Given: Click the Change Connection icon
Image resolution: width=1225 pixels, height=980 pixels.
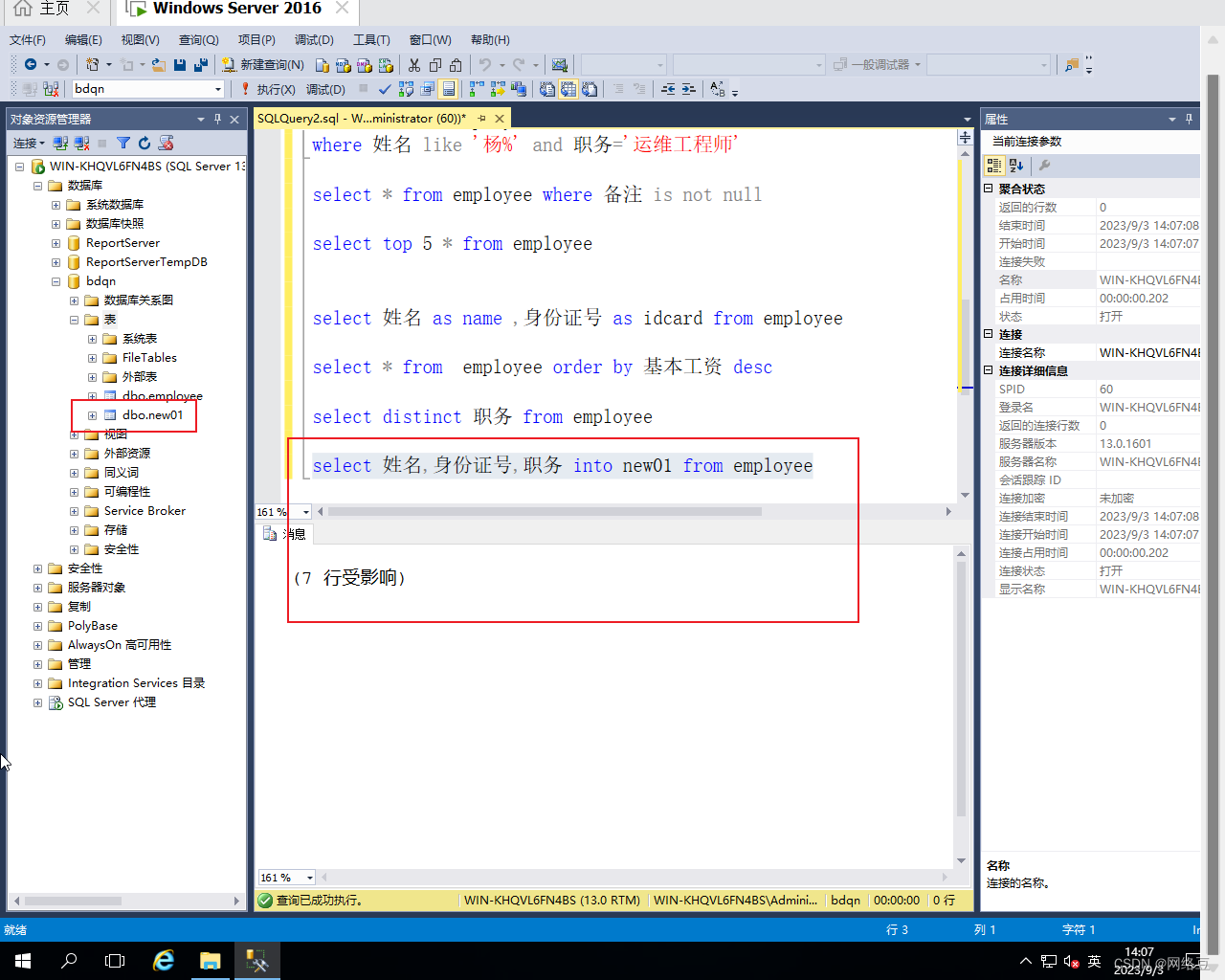Looking at the screenshot, I should point(51,89).
